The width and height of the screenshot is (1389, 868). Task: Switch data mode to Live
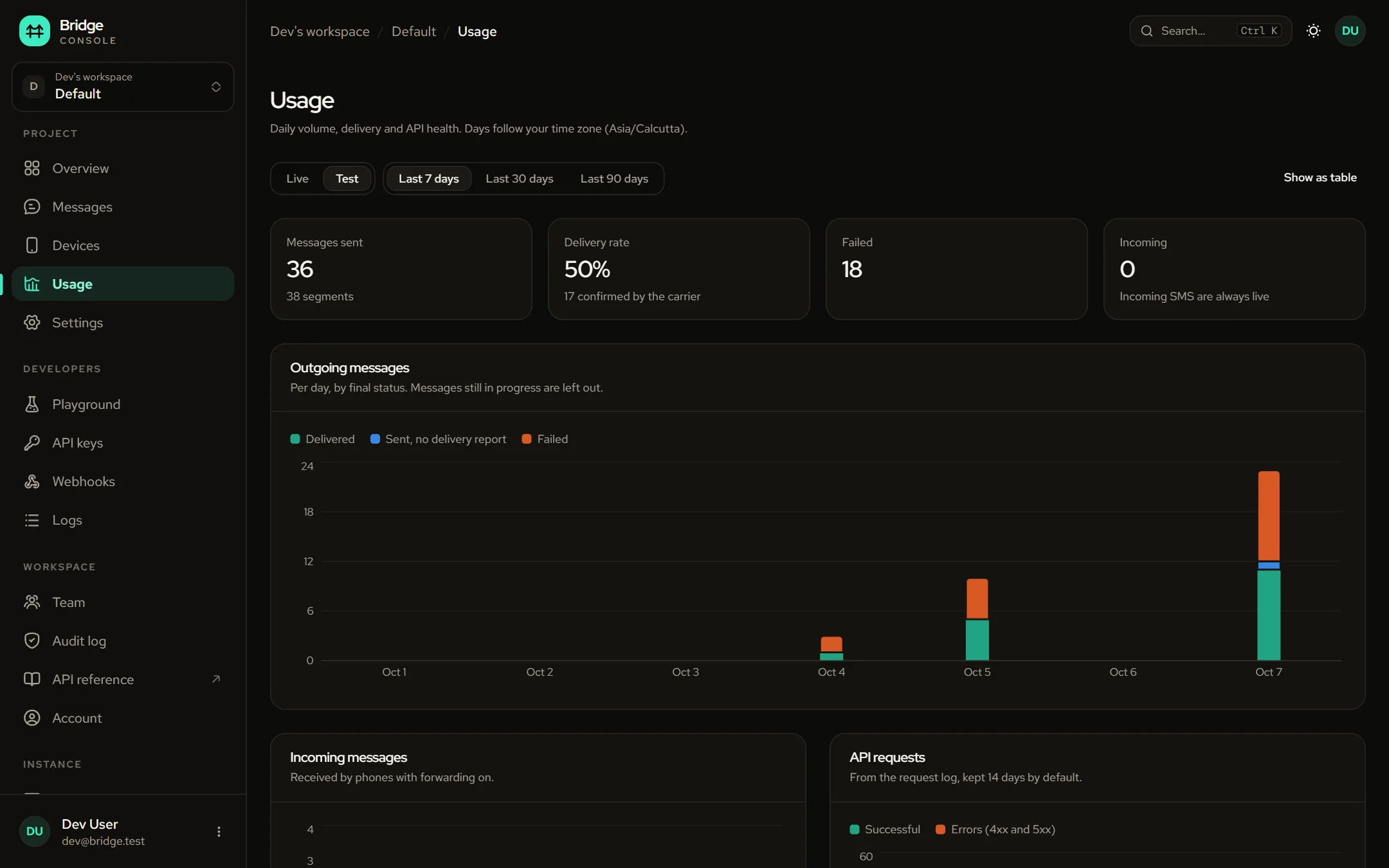click(297, 179)
